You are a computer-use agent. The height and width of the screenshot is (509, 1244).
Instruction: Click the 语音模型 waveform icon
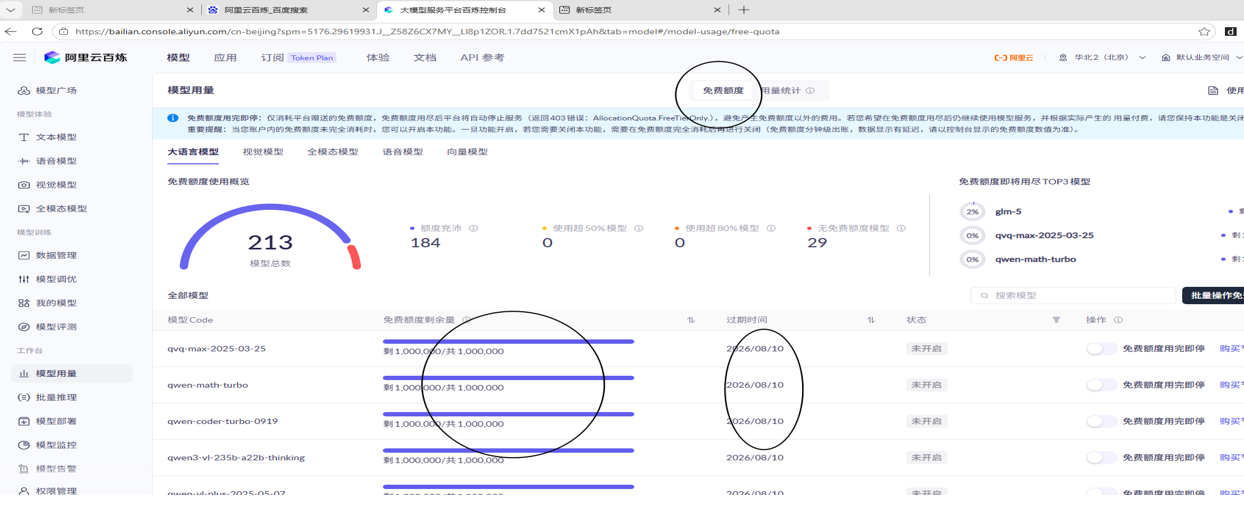(24, 161)
